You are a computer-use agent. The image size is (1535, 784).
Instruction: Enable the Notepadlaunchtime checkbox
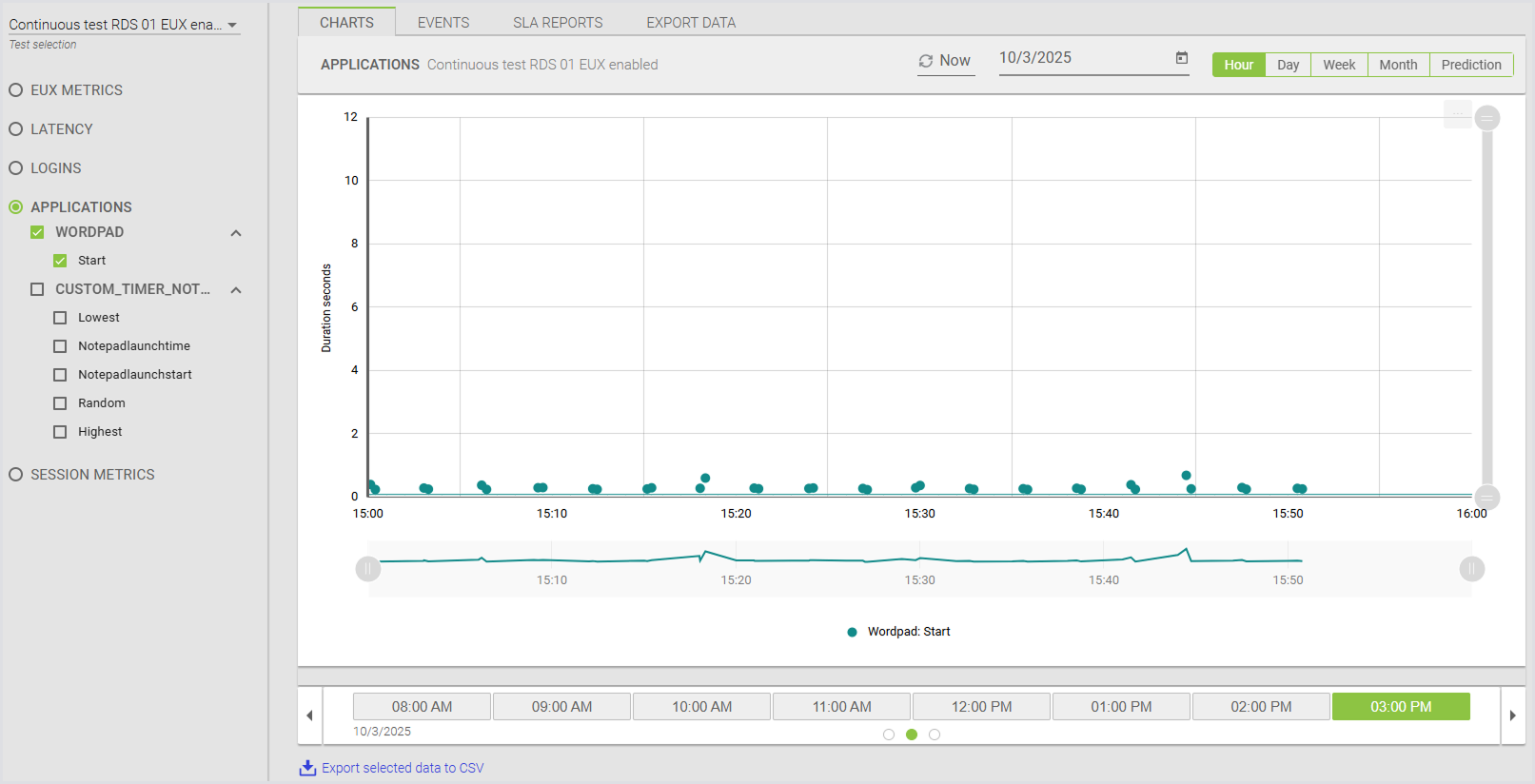tap(60, 346)
